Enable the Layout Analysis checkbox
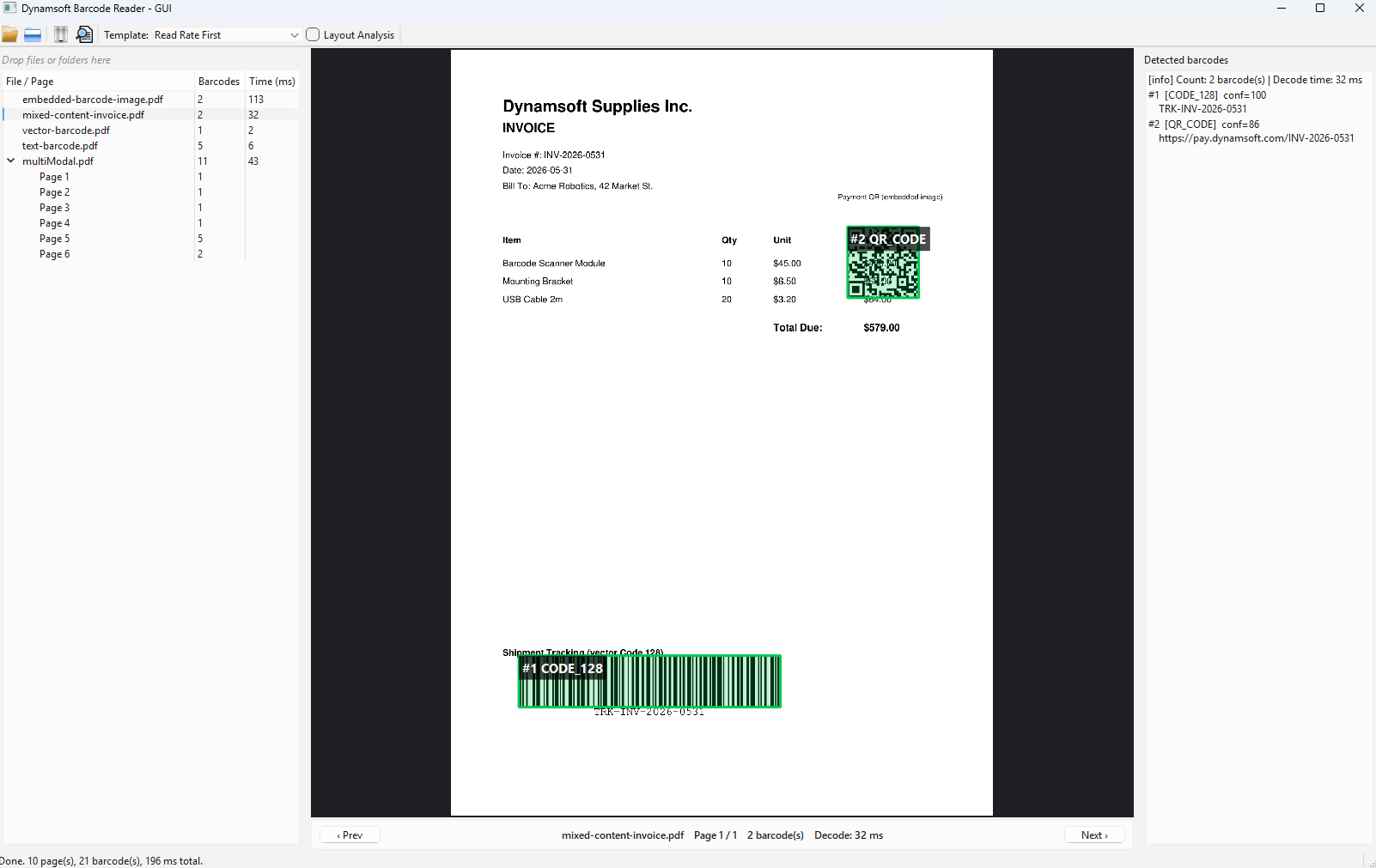The height and width of the screenshot is (868, 1376). tap(313, 35)
